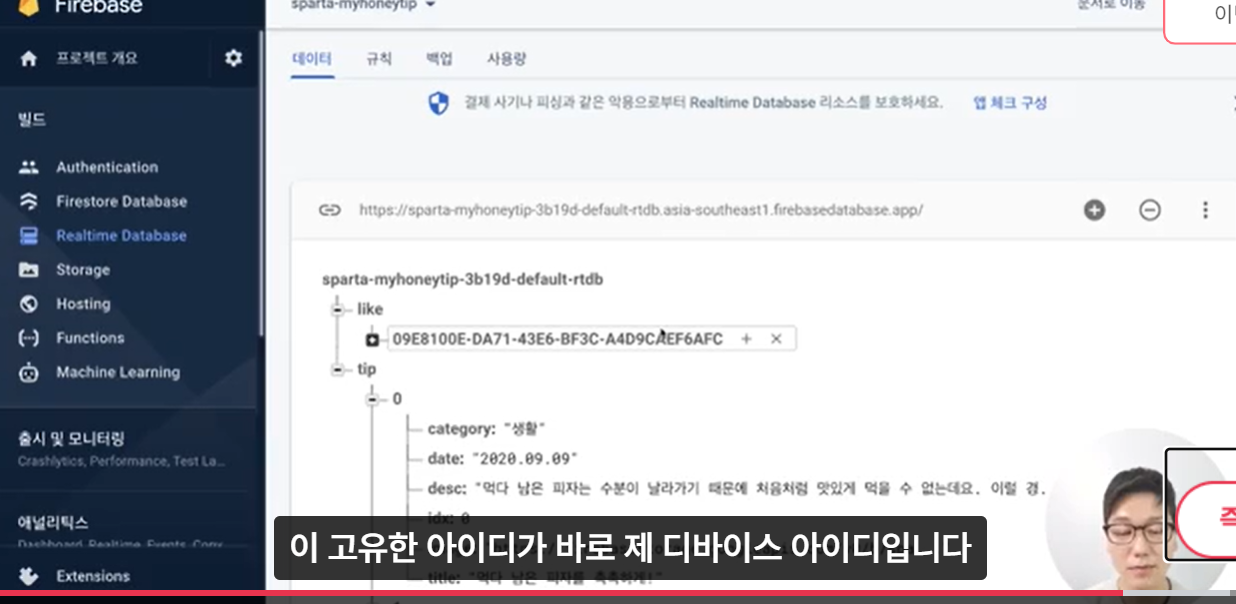Expand the 09E8100E device ID node

tap(372, 340)
